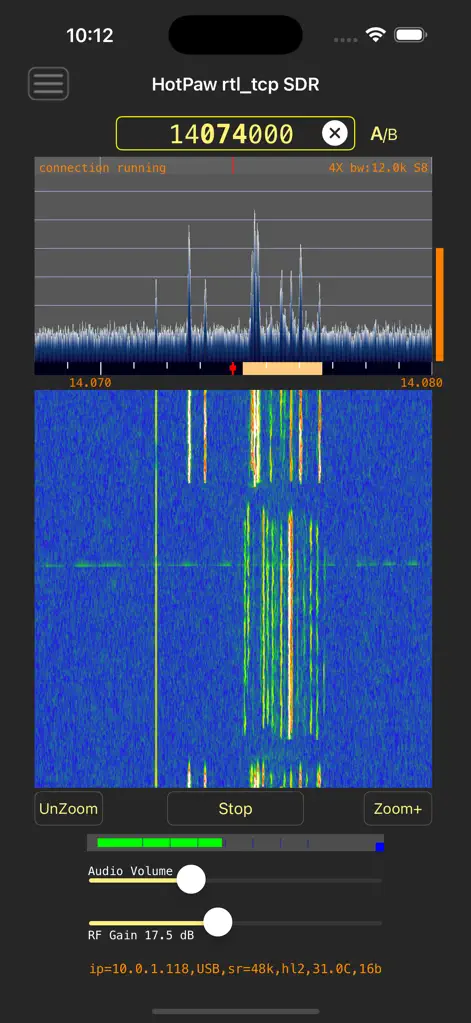Click the 14.080 frequency label
Image resolution: width=471 pixels, height=1023 pixels.
(x=421, y=383)
